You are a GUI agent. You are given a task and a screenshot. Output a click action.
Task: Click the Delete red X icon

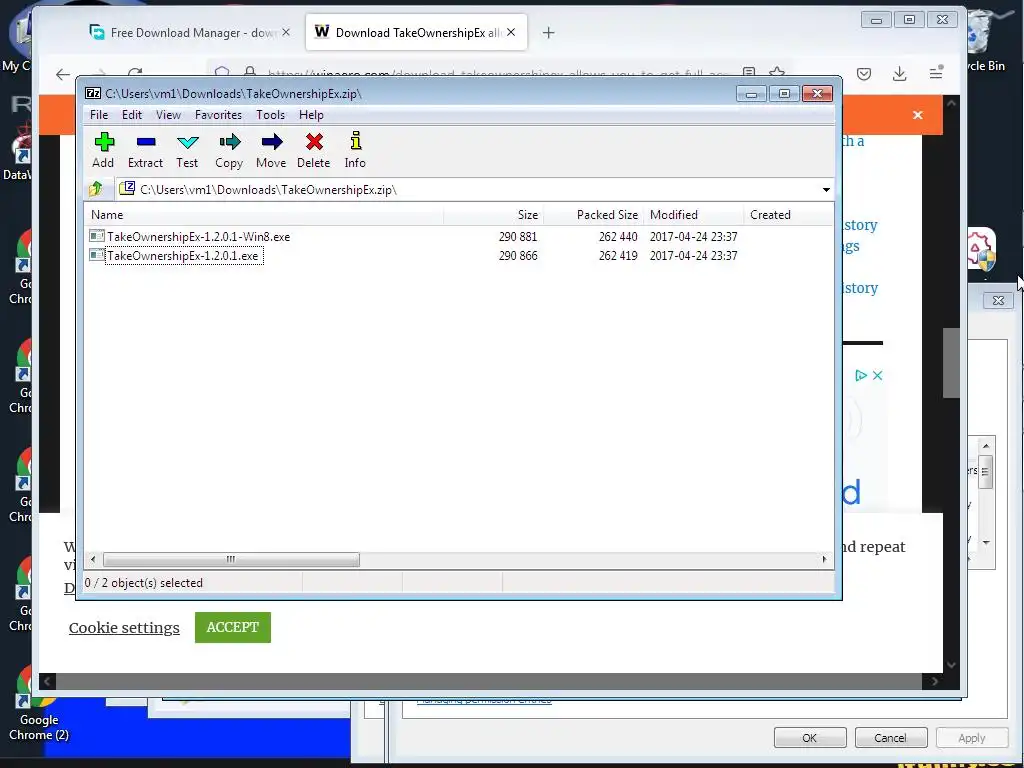tap(313, 150)
